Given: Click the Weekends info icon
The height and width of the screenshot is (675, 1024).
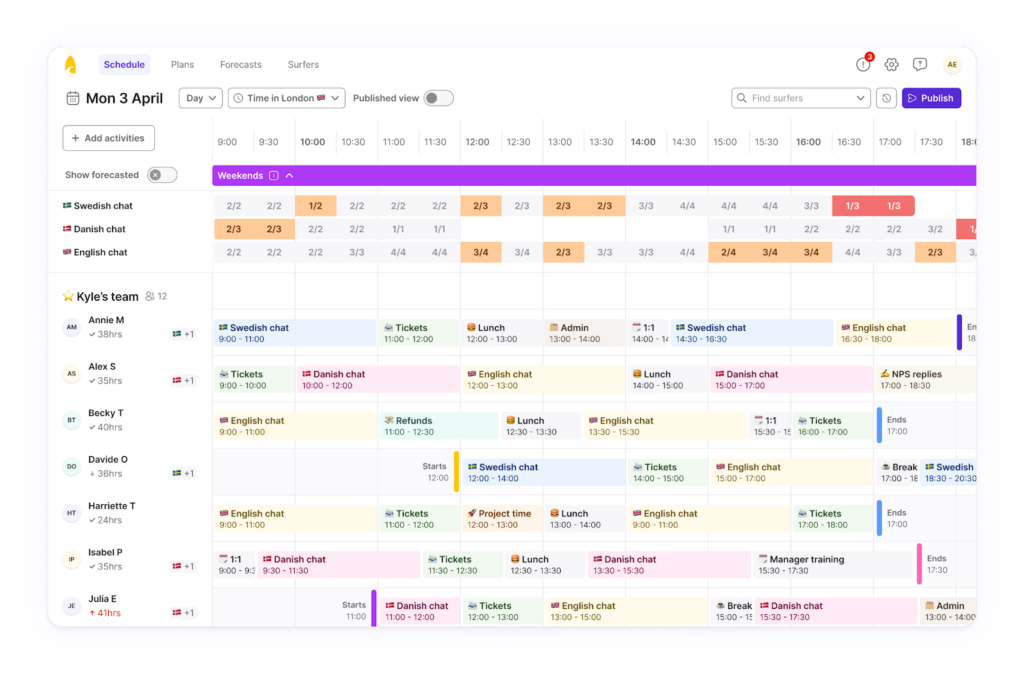Looking at the screenshot, I should (x=274, y=176).
